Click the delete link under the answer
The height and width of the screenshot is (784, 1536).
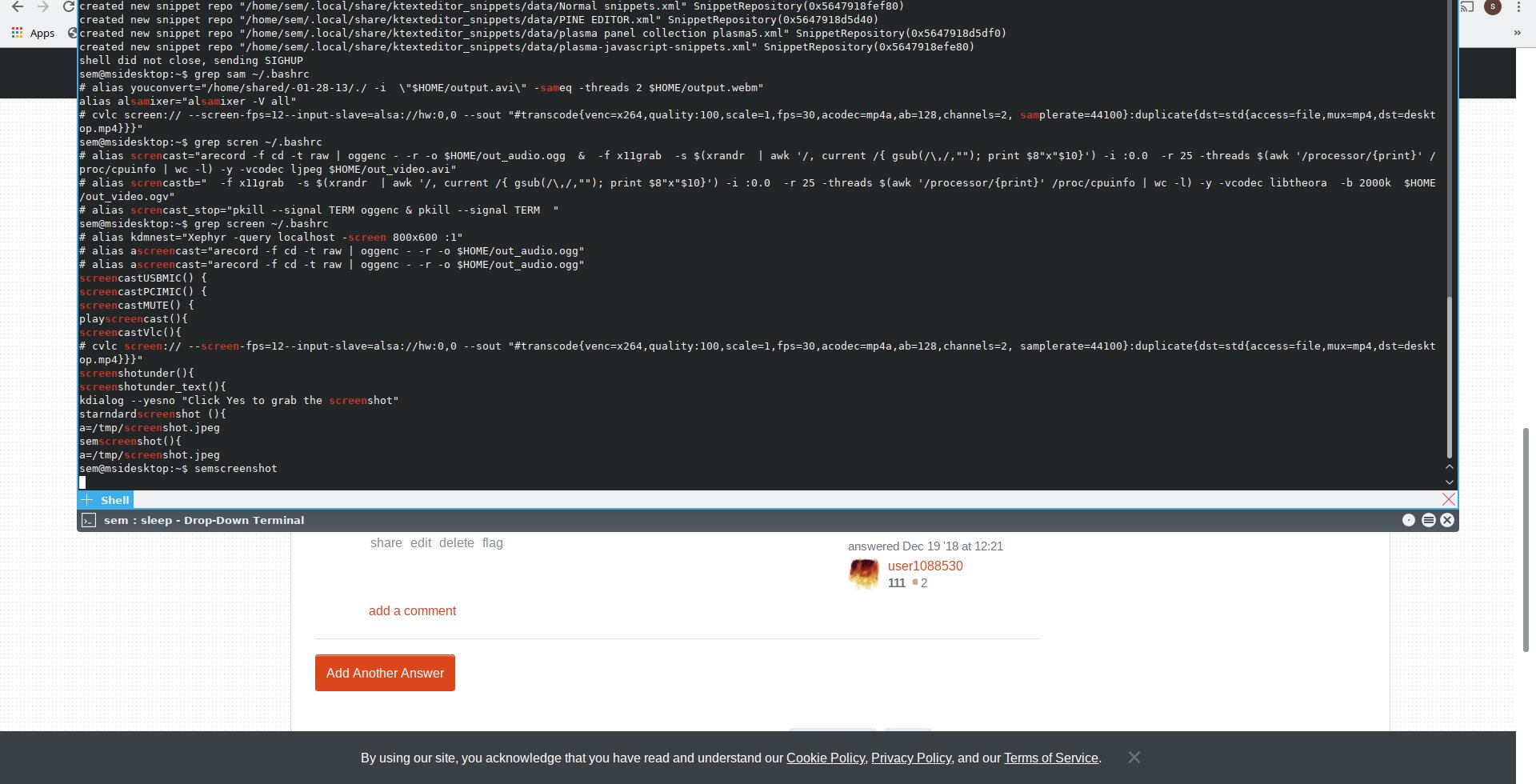tap(456, 543)
